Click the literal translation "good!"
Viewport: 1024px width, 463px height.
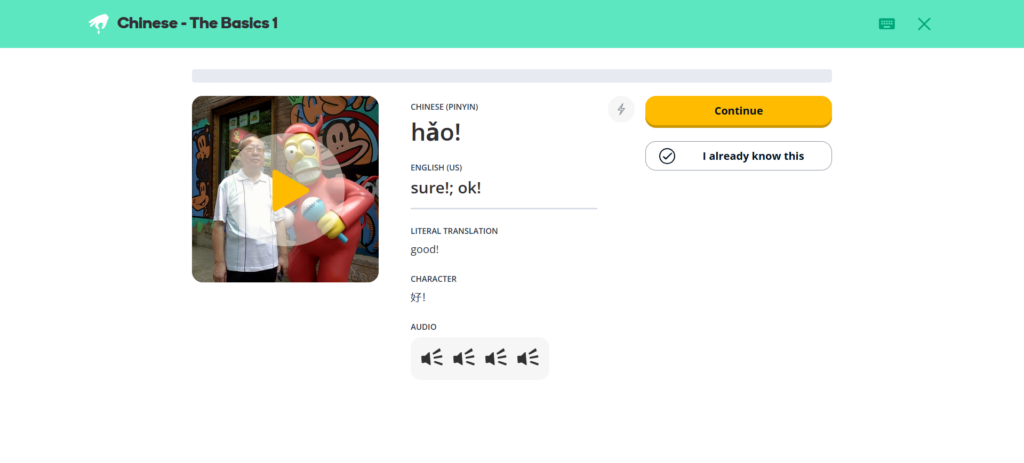[424, 249]
